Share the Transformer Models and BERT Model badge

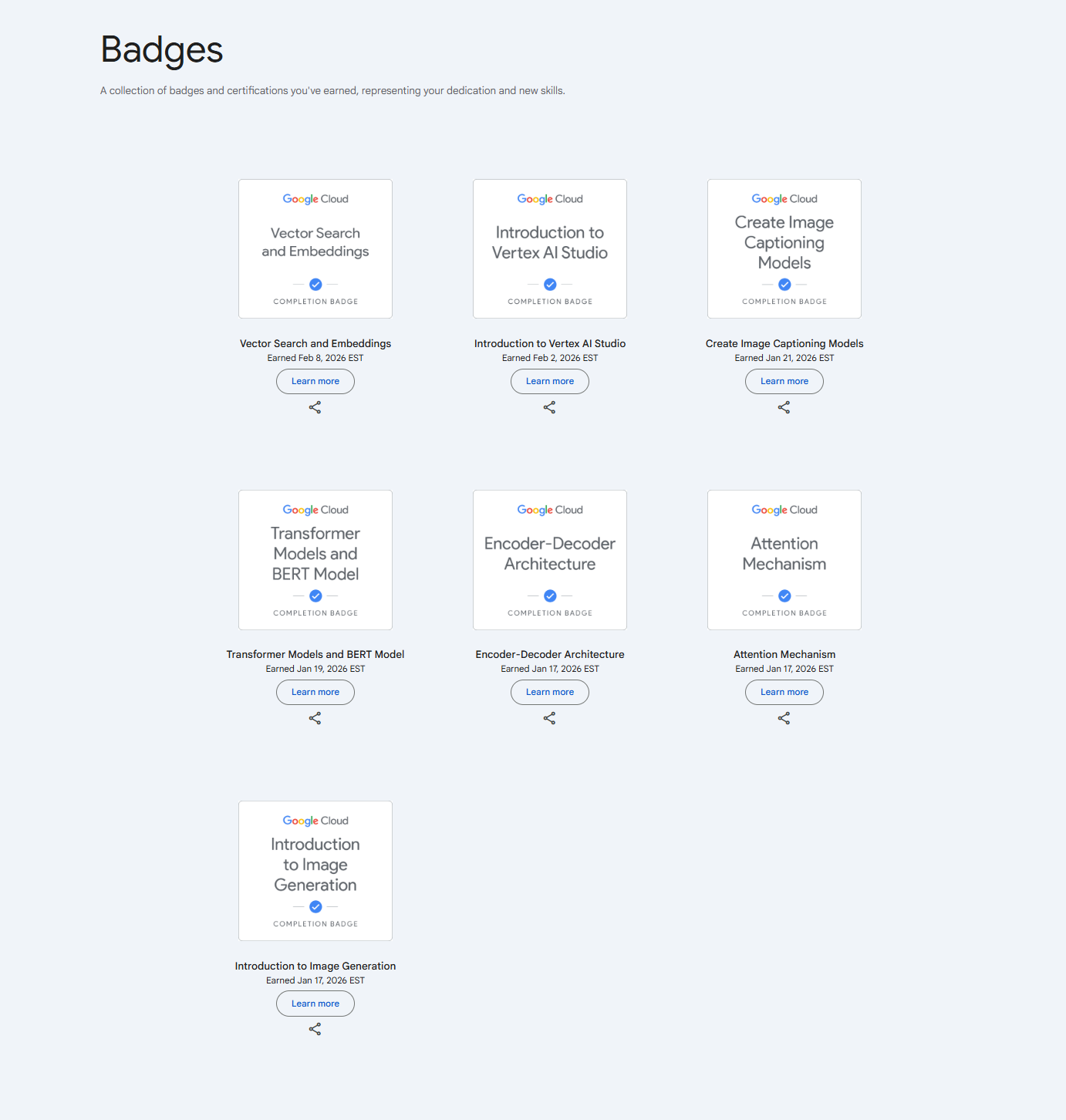(315, 718)
